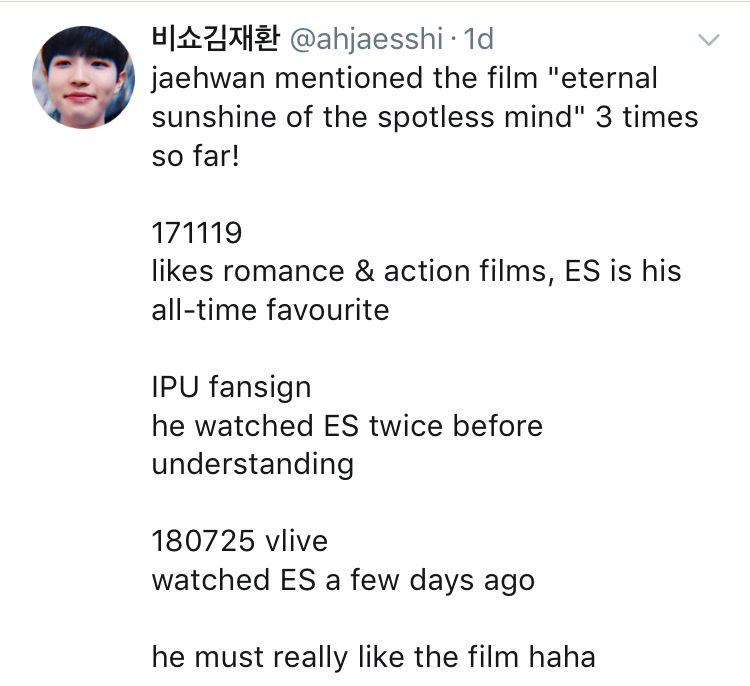
Task: Open the profile picture of 비쇼김재환
Action: point(83,77)
